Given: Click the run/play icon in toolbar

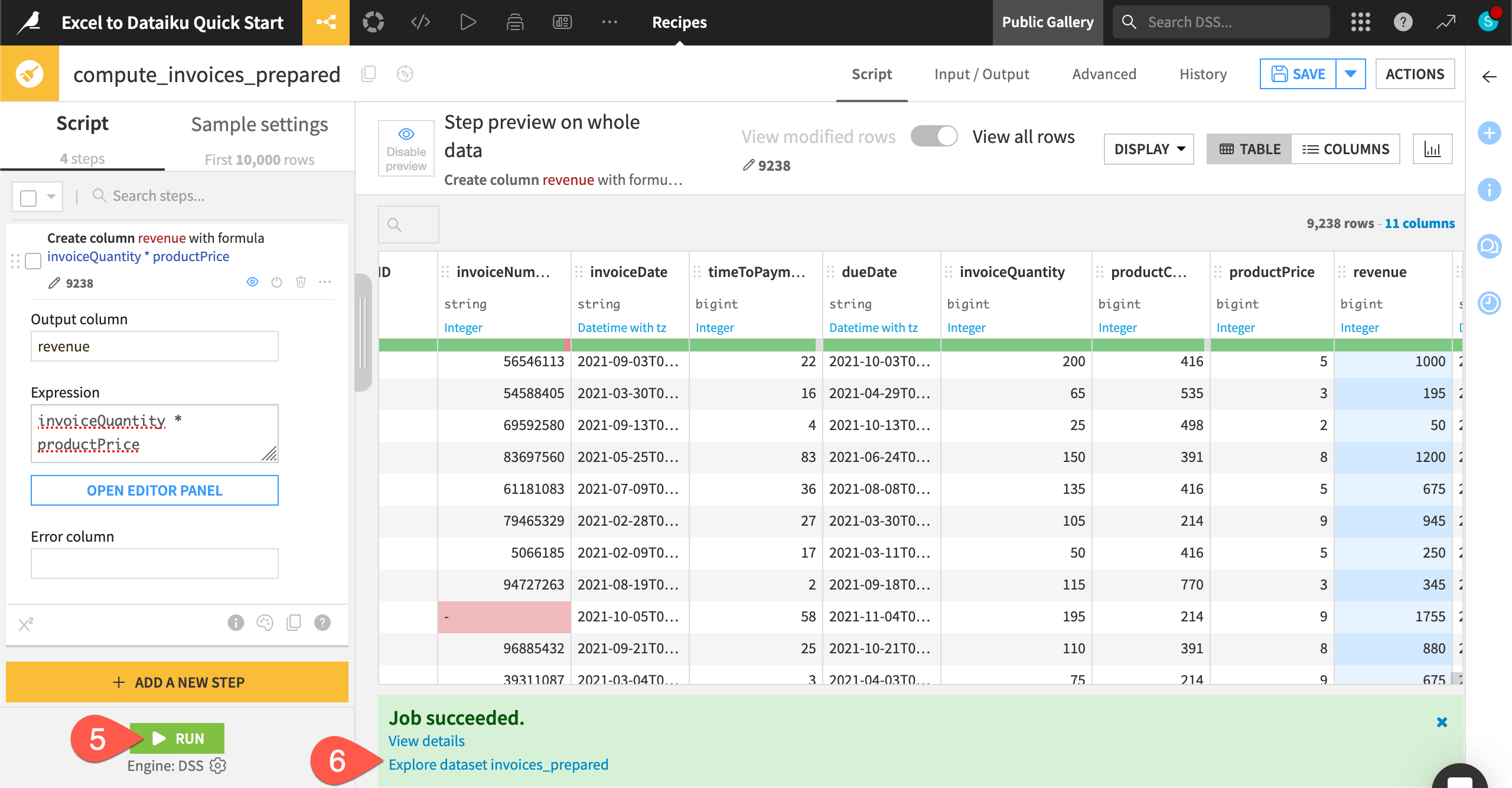Looking at the screenshot, I should (x=468, y=22).
